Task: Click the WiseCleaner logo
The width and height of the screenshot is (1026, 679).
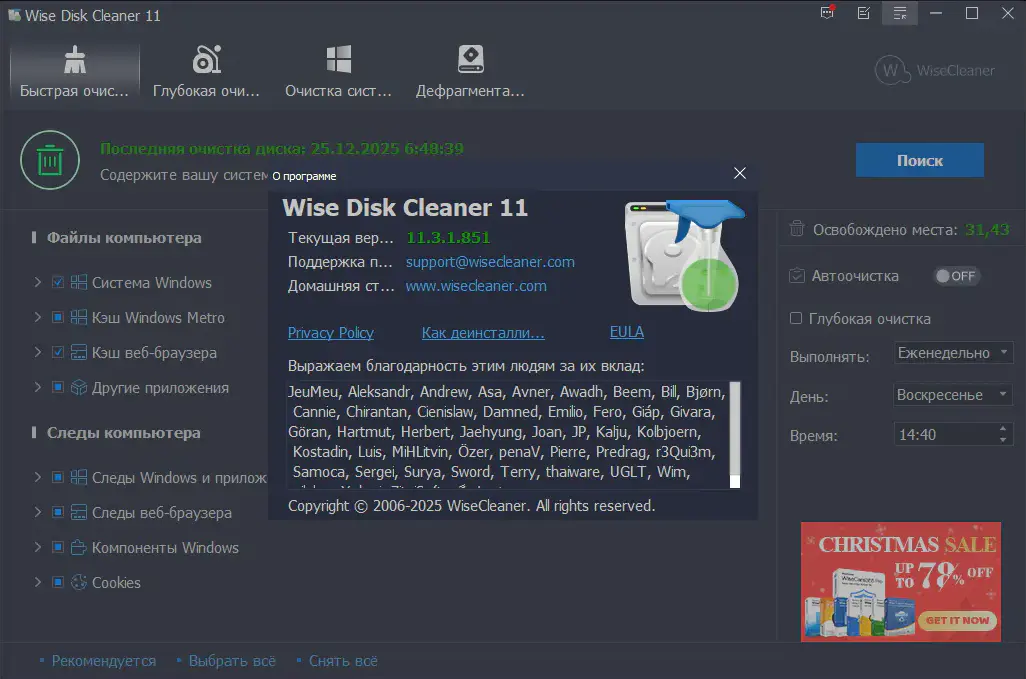Action: point(934,70)
